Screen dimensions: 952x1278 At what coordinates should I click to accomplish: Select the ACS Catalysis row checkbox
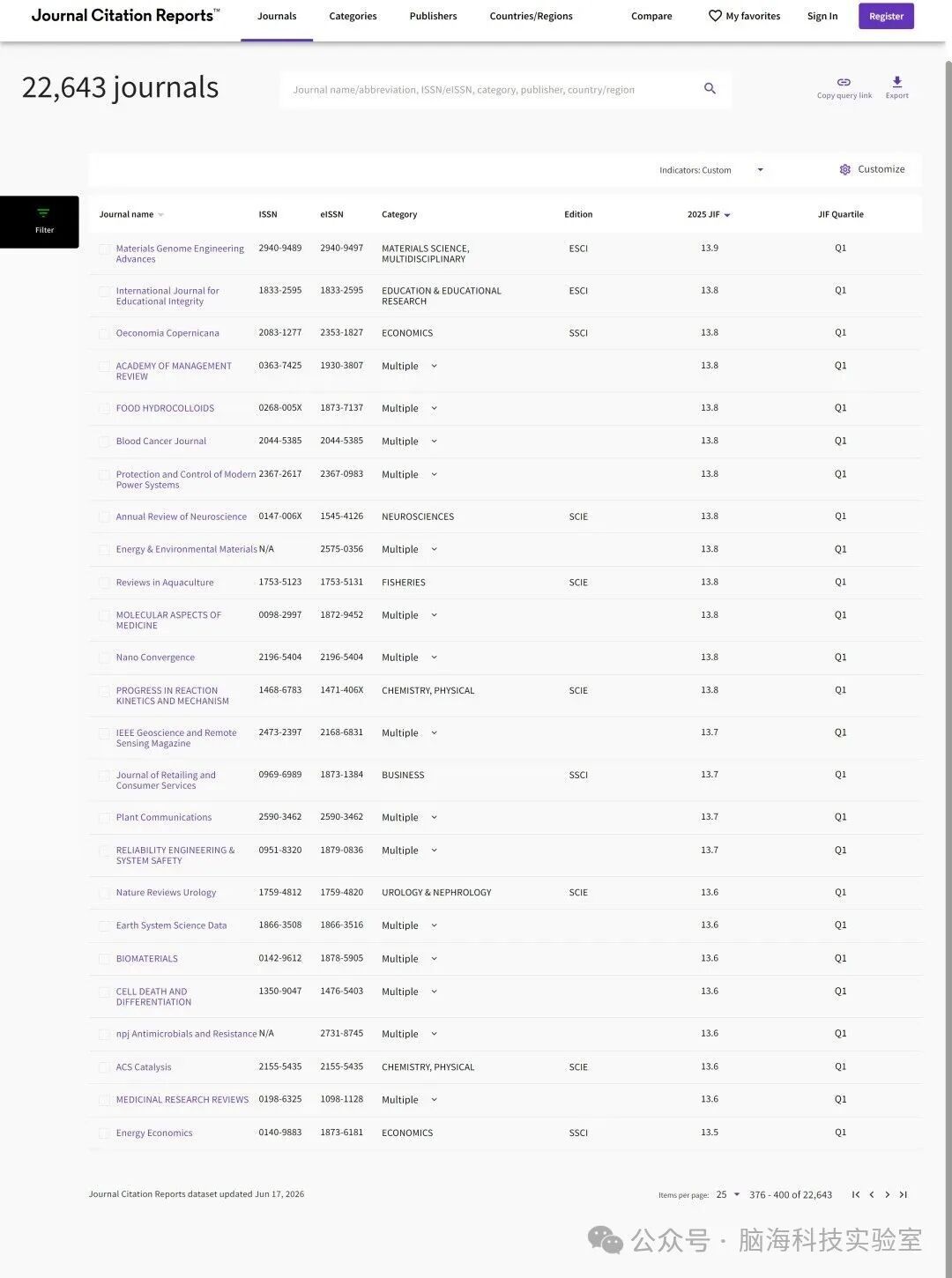[104, 1067]
